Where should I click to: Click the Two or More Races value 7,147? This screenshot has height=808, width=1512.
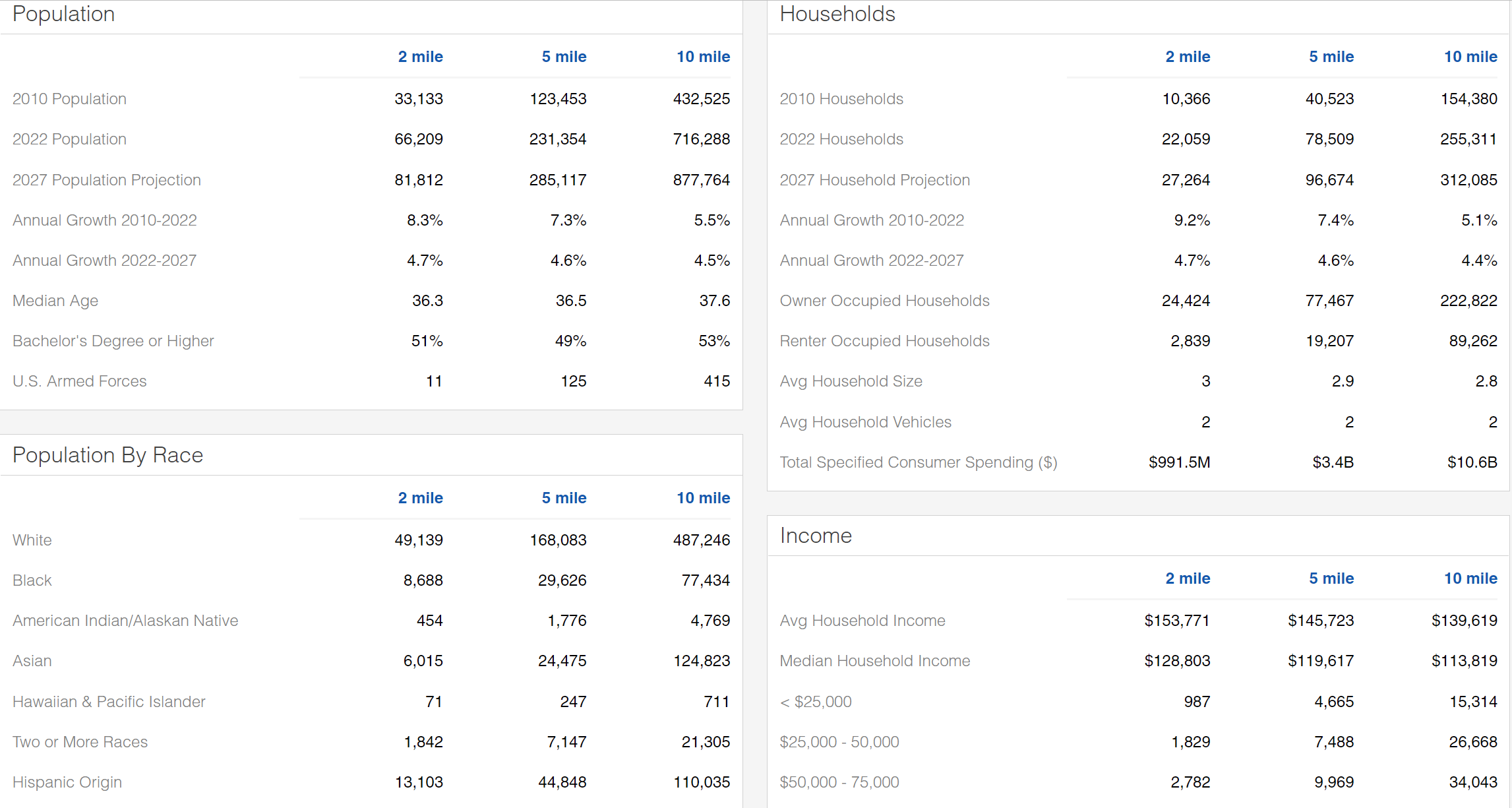[566, 742]
